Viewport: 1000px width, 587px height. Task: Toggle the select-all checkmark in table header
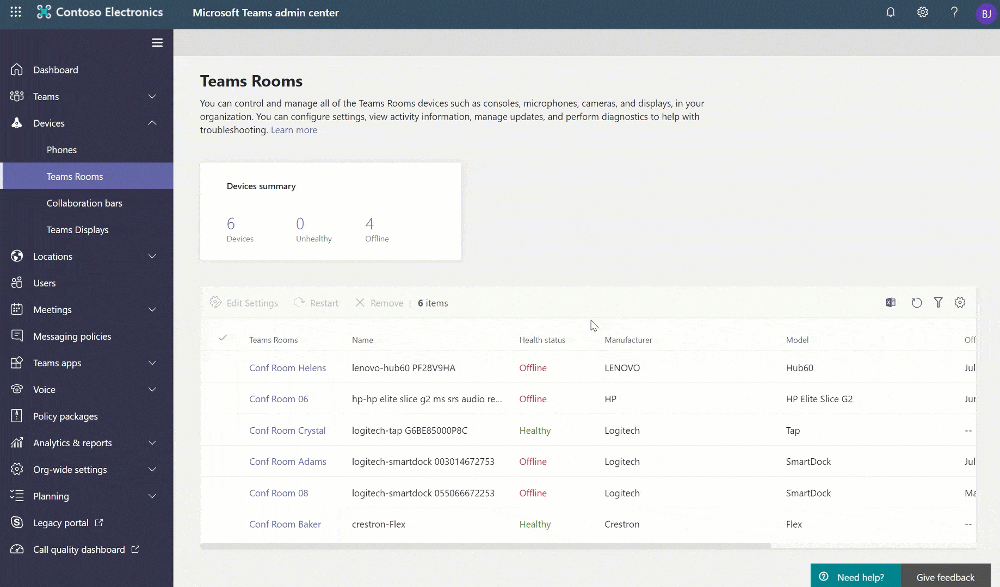222,339
